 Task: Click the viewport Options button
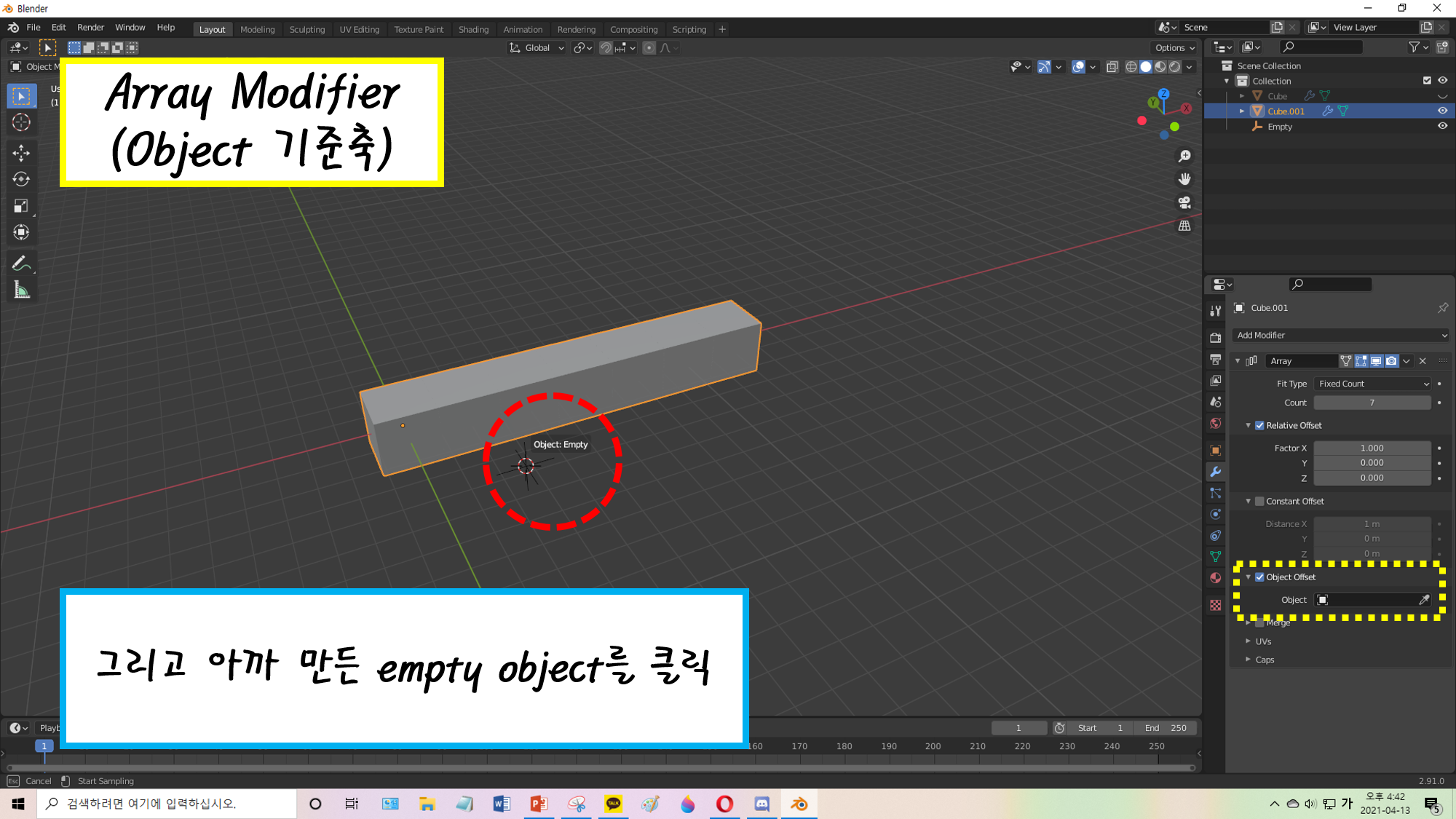coord(1174,48)
